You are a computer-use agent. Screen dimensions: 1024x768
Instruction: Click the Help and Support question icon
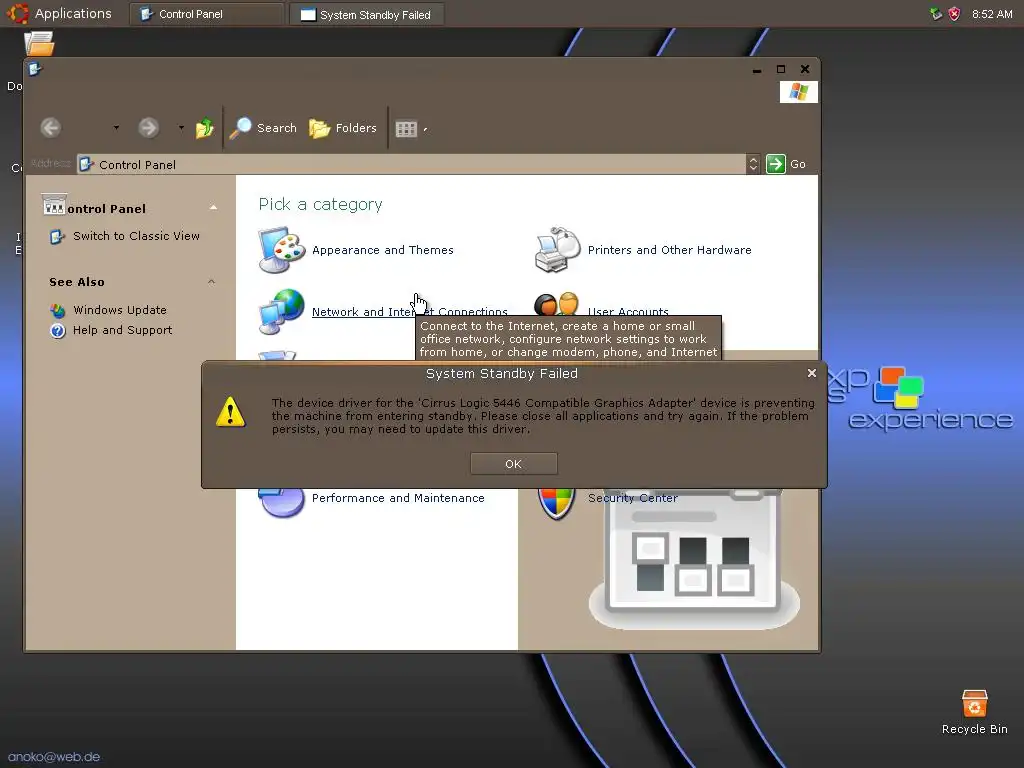(57, 330)
